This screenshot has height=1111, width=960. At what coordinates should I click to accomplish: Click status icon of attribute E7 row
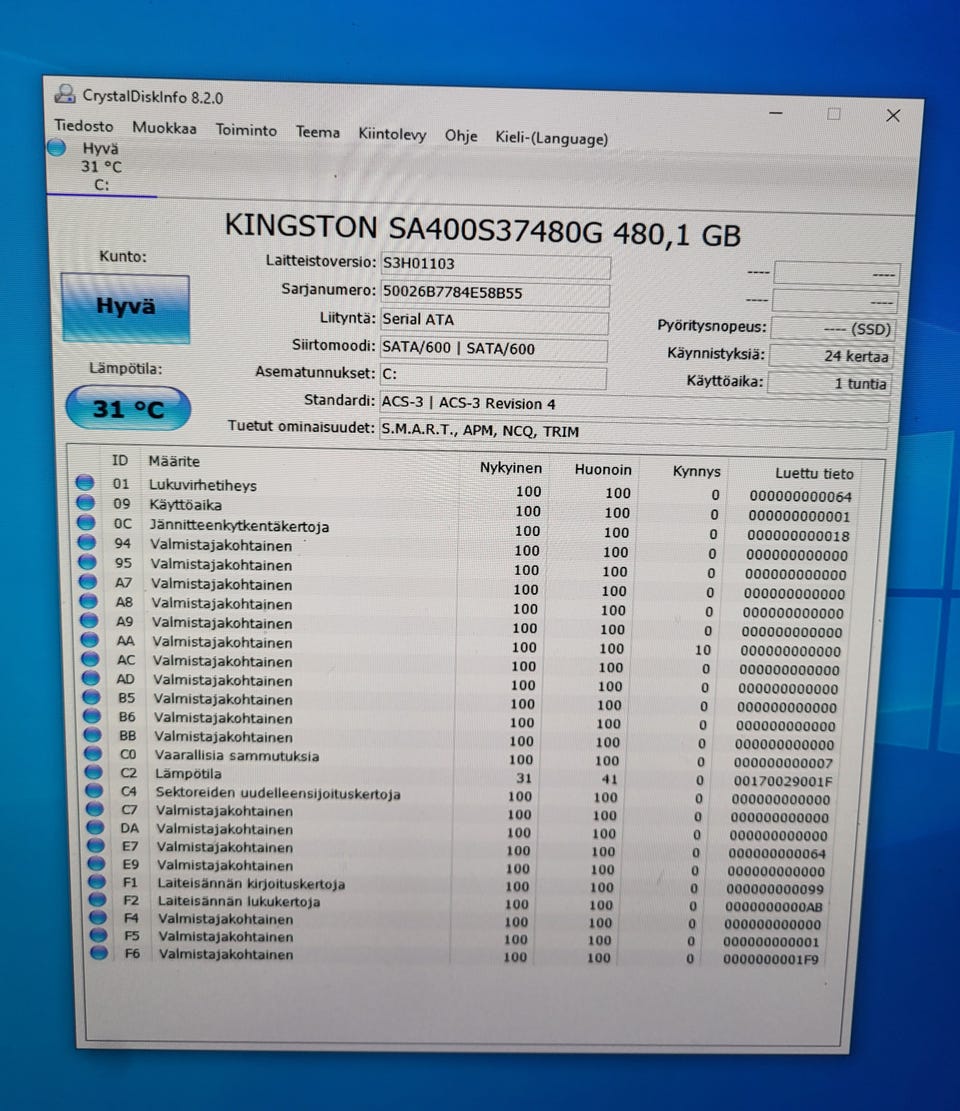tap(96, 845)
